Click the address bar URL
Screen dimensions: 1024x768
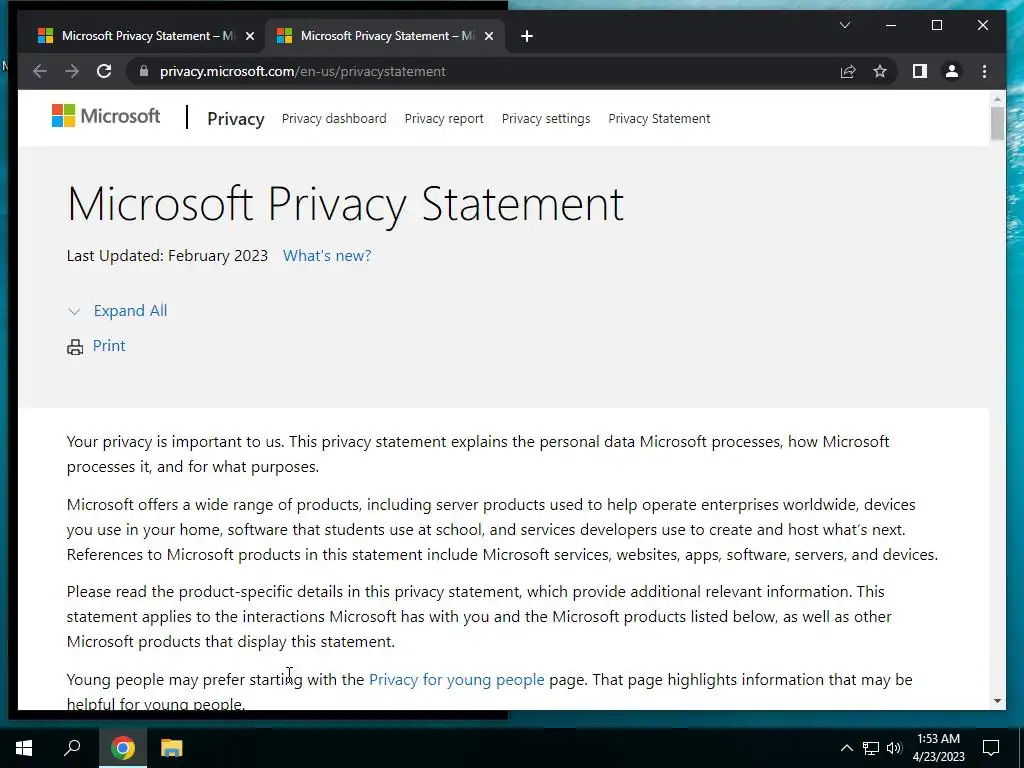point(303,71)
